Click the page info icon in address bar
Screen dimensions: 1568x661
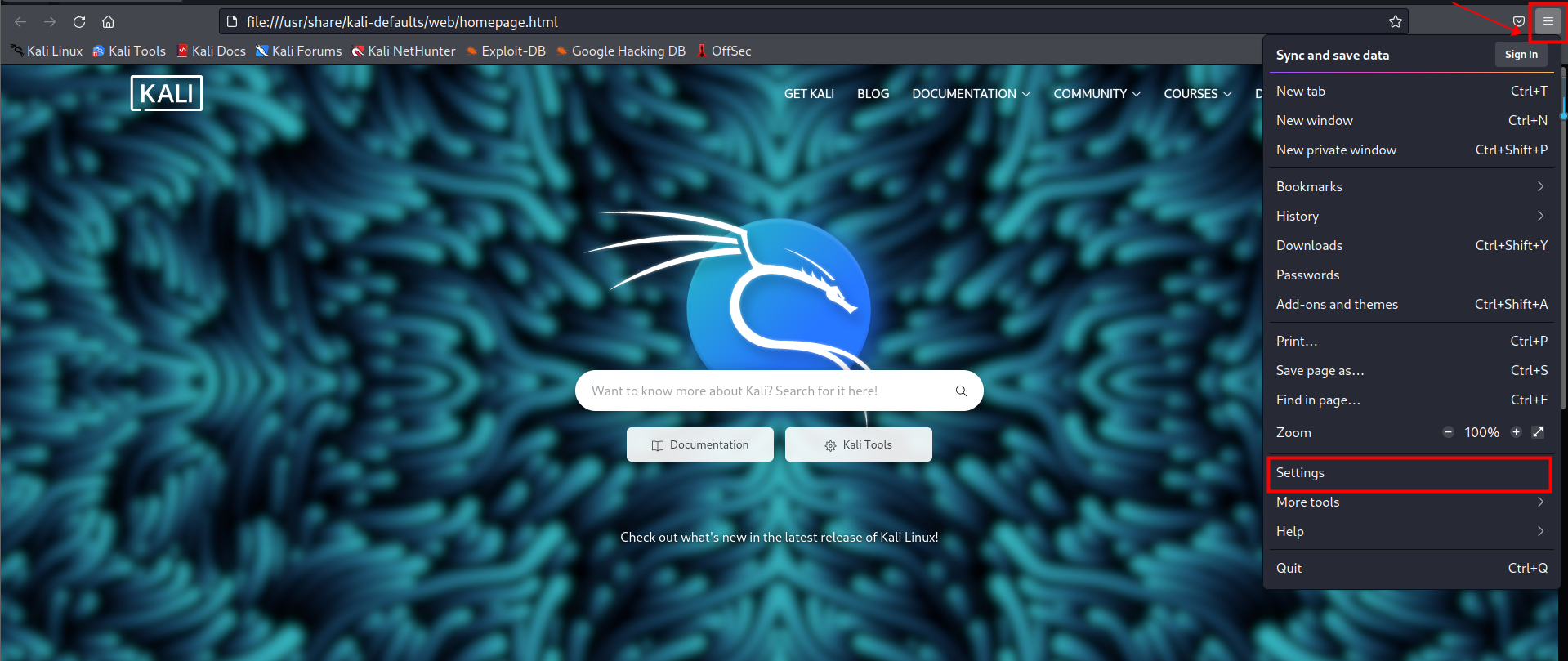(x=232, y=22)
